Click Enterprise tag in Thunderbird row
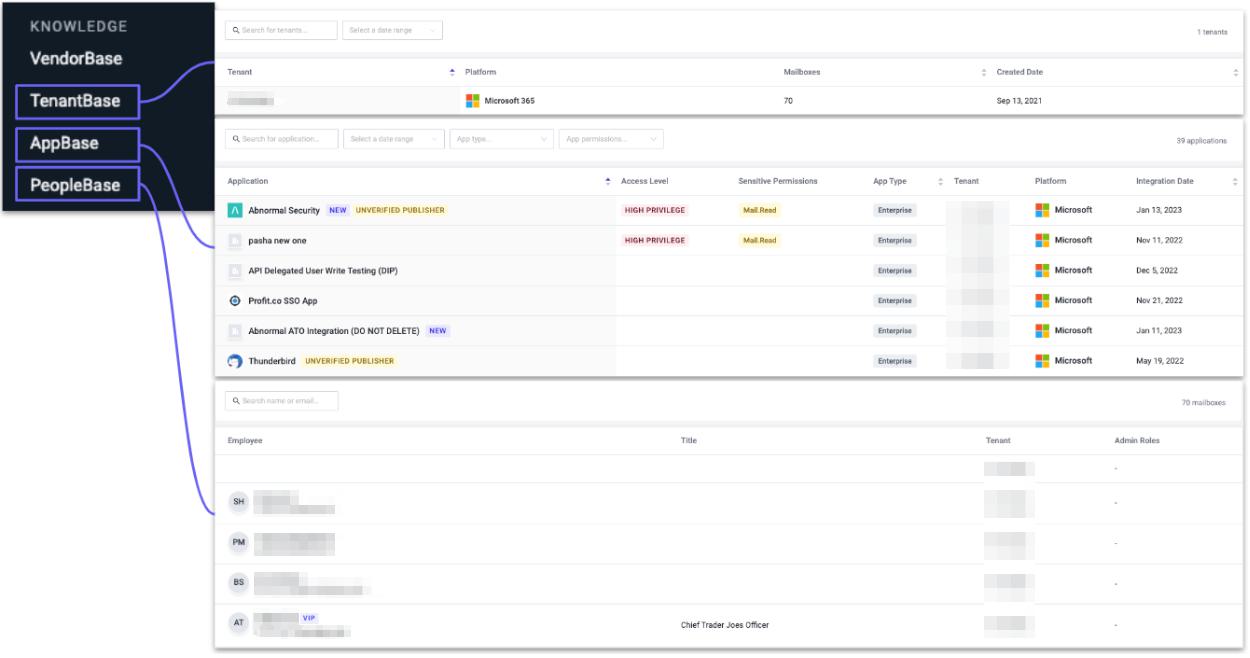The image size is (1250, 658). (x=895, y=361)
